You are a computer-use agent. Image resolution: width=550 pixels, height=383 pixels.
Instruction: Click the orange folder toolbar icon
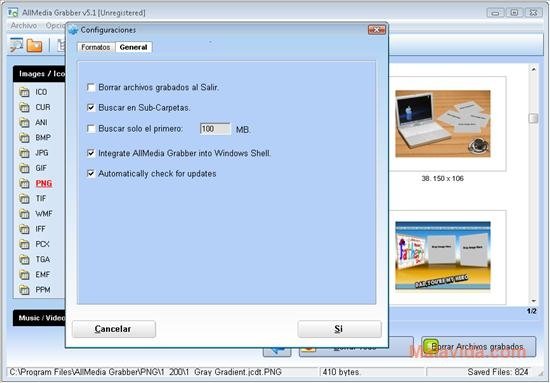34,46
